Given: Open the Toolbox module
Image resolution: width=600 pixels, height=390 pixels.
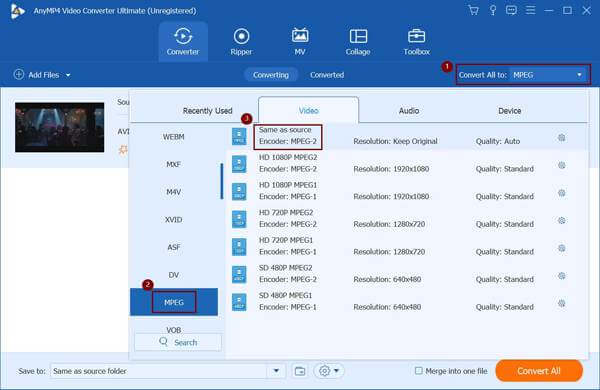Looking at the screenshot, I should (x=416, y=41).
